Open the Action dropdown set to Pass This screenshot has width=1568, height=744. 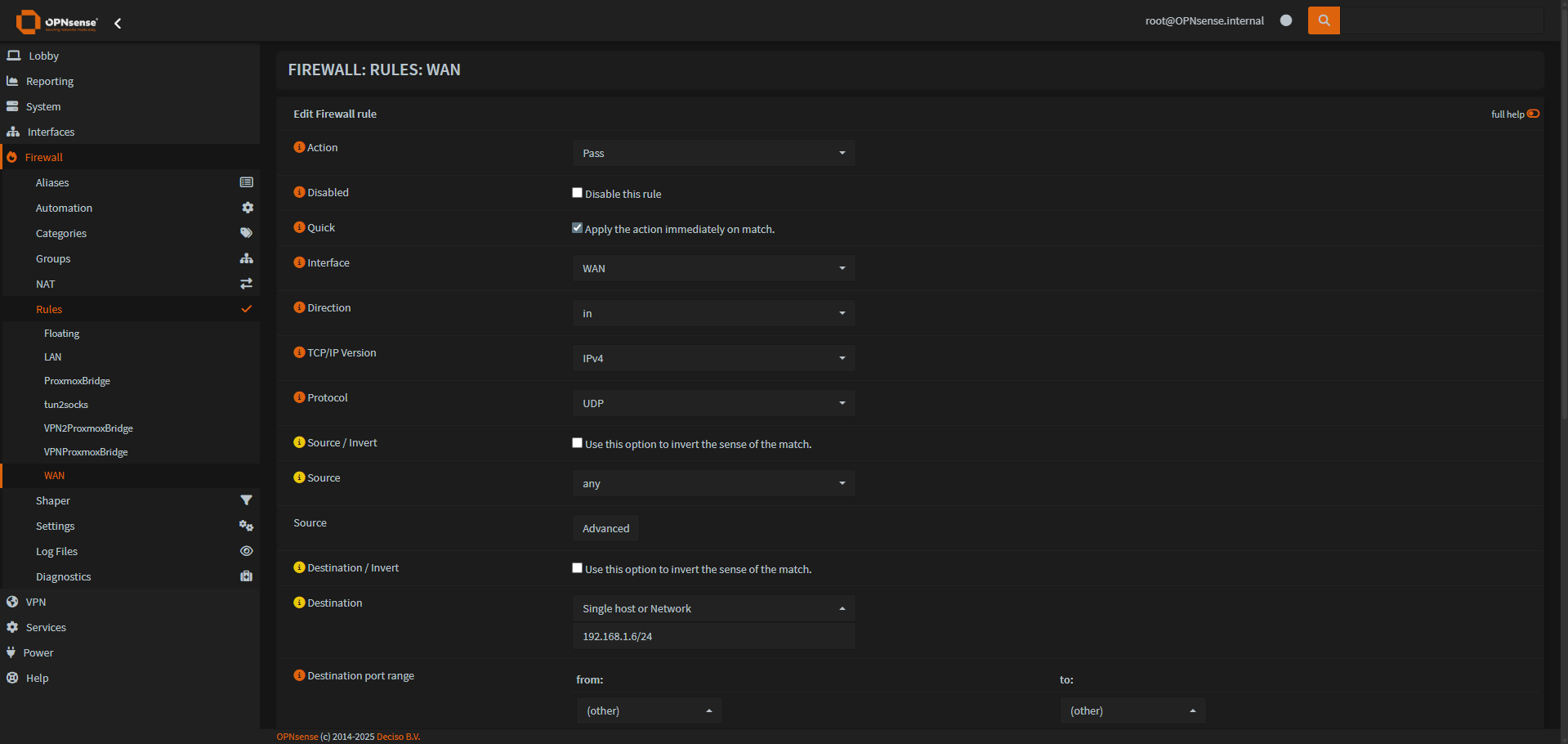(713, 153)
